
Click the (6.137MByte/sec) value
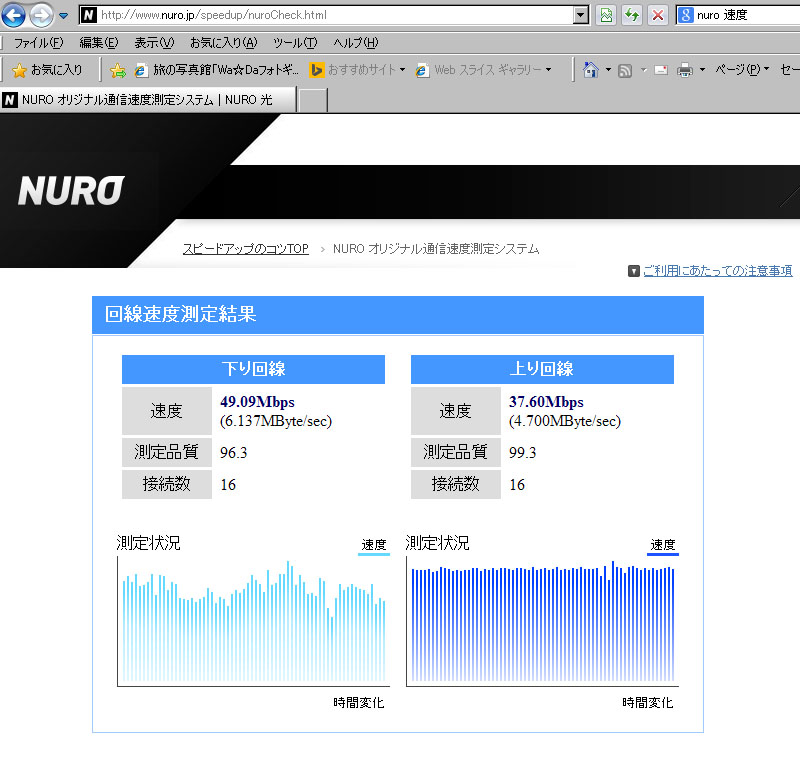point(276,421)
